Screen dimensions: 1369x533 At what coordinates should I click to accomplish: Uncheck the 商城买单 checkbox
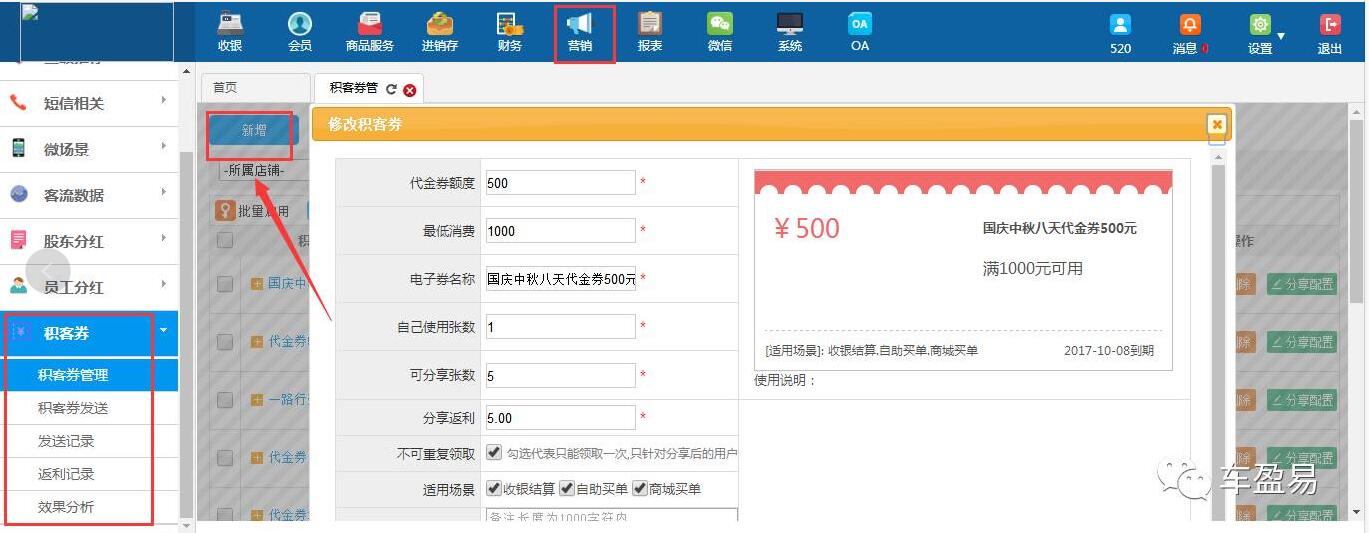click(x=640, y=489)
